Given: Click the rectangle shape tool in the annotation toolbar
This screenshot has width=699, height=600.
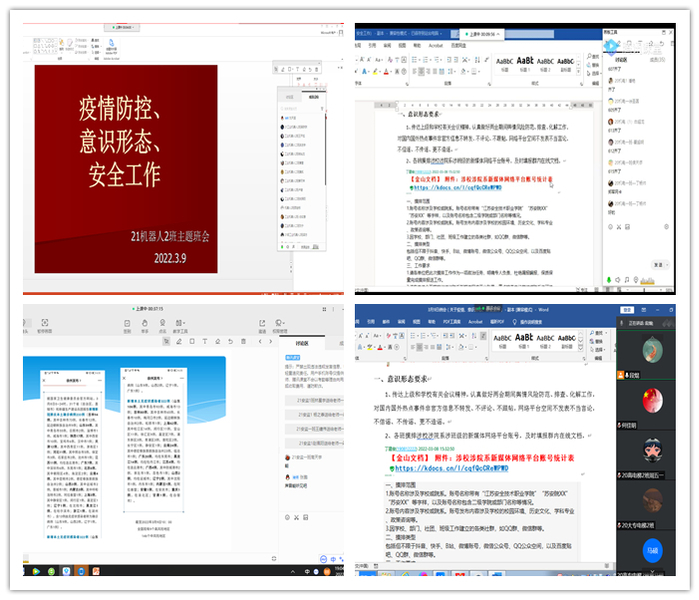Looking at the screenshot, I should [x=189, y=341].
